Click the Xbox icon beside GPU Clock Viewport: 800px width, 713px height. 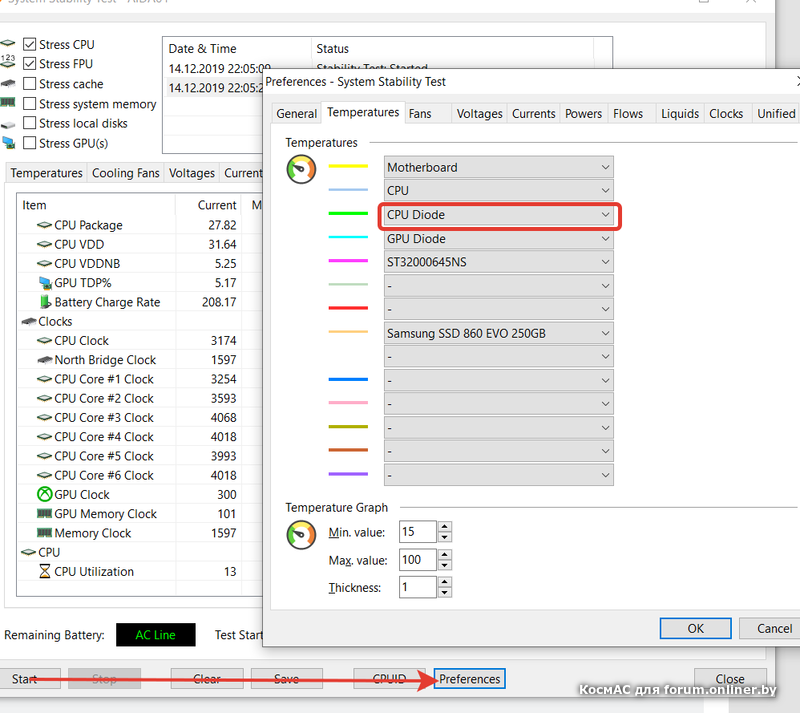point(44,494)
